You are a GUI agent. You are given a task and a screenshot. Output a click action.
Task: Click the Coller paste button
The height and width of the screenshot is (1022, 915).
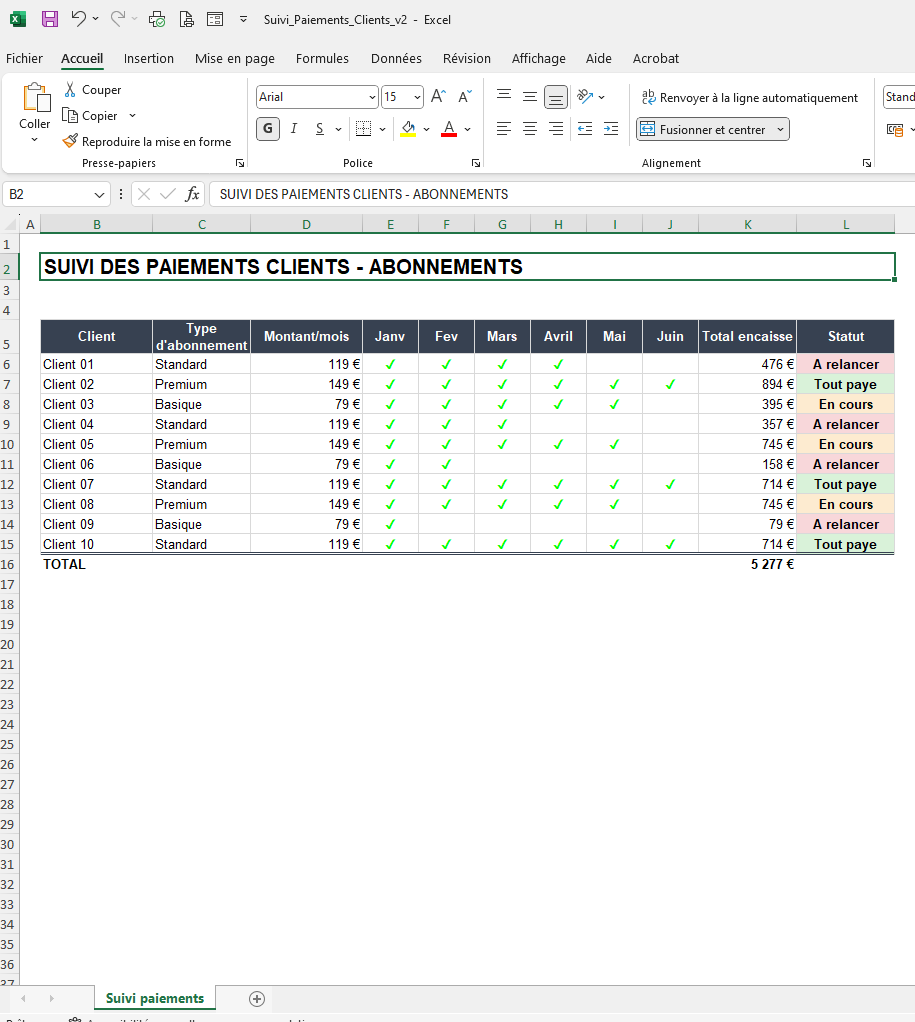click(x=35, y=111)
